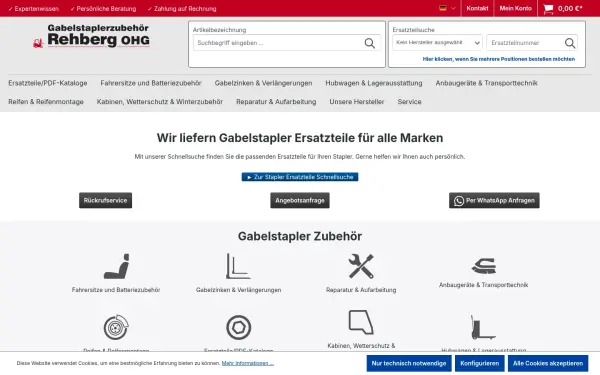Click the pallet truck Hubwagen icon
The width and height of the screenshot is (600, 375).
tap(483, 327)
